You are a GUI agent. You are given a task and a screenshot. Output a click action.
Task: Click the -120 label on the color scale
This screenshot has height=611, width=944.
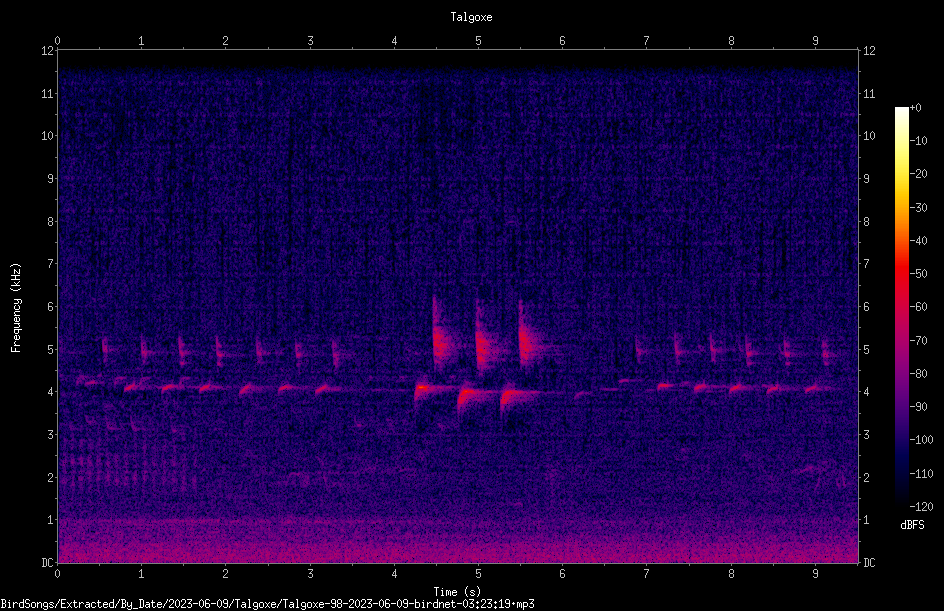click(x=921, y=507)
